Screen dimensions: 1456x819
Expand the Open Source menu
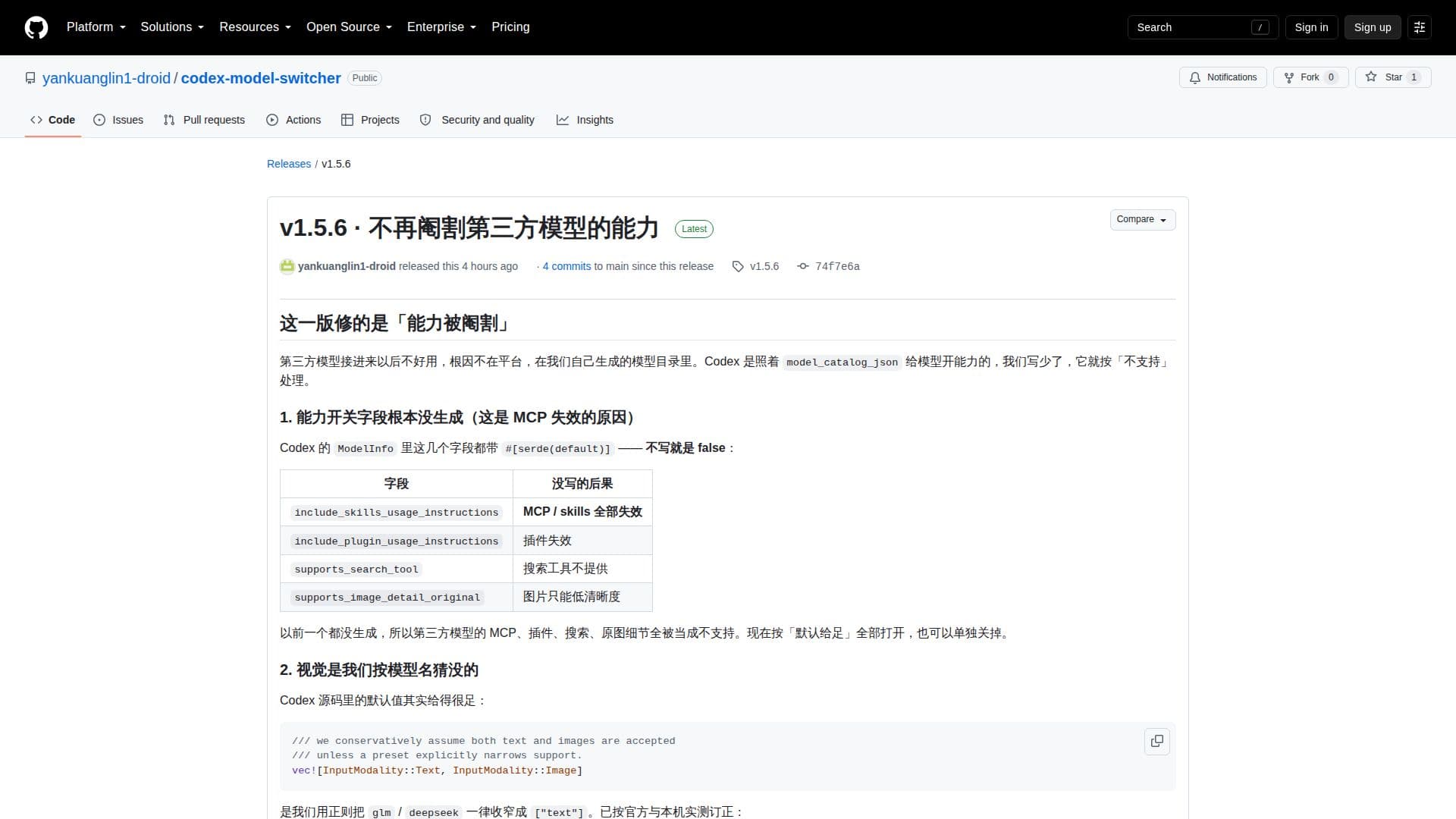[350, 27]
